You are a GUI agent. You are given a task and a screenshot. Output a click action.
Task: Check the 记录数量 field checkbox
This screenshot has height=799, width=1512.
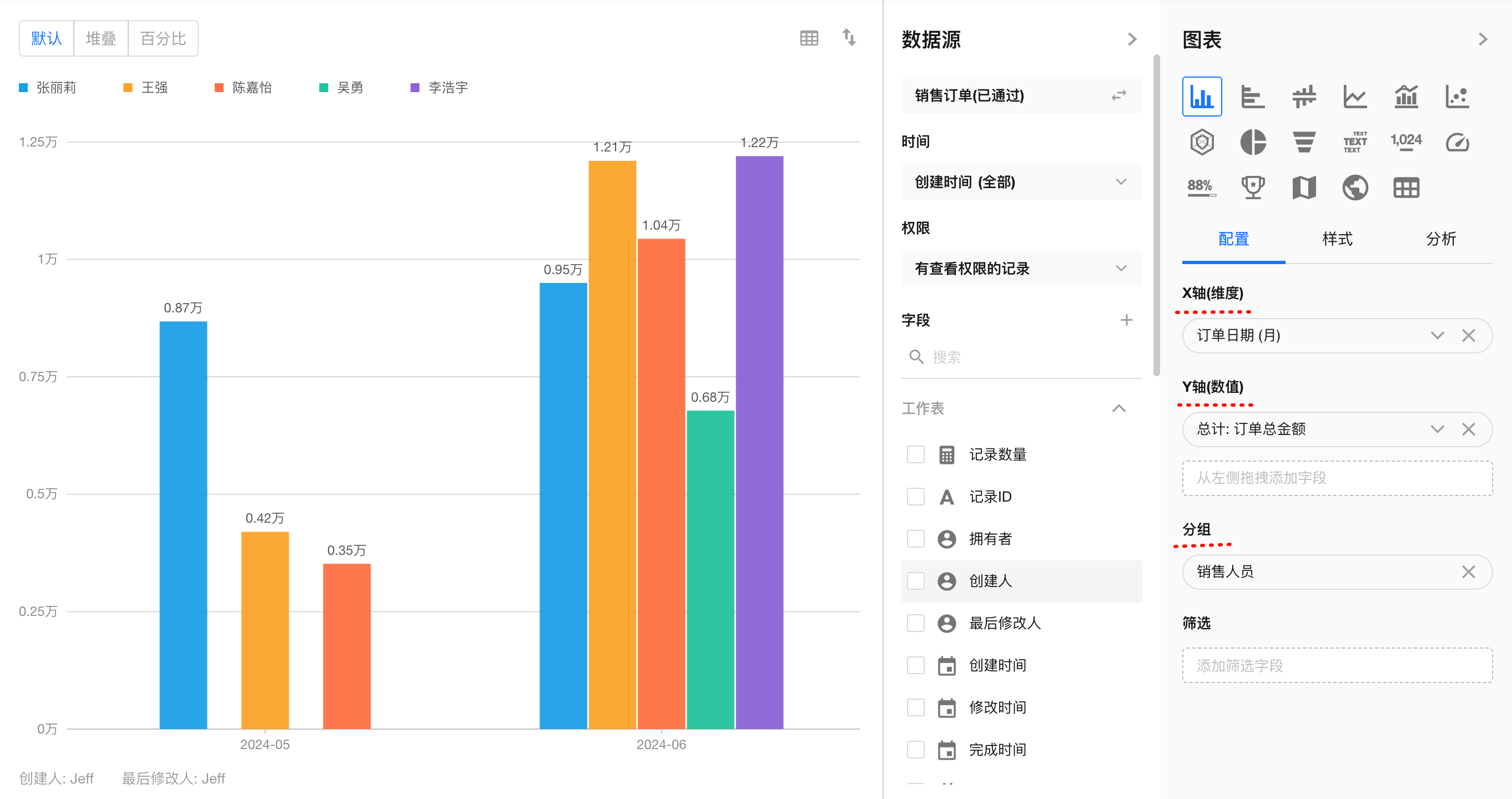(916, 454)
